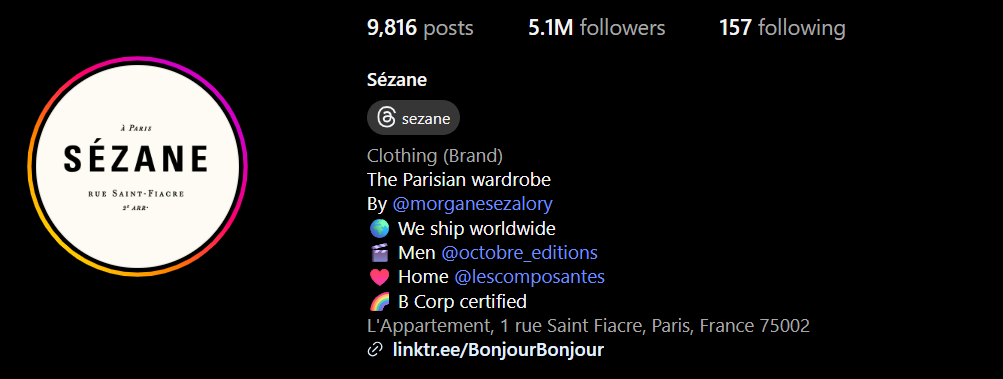Viewport: 1003px width, 379px height.
Task: Open the 5.1M followers list
Action: (x=597, y=28)
